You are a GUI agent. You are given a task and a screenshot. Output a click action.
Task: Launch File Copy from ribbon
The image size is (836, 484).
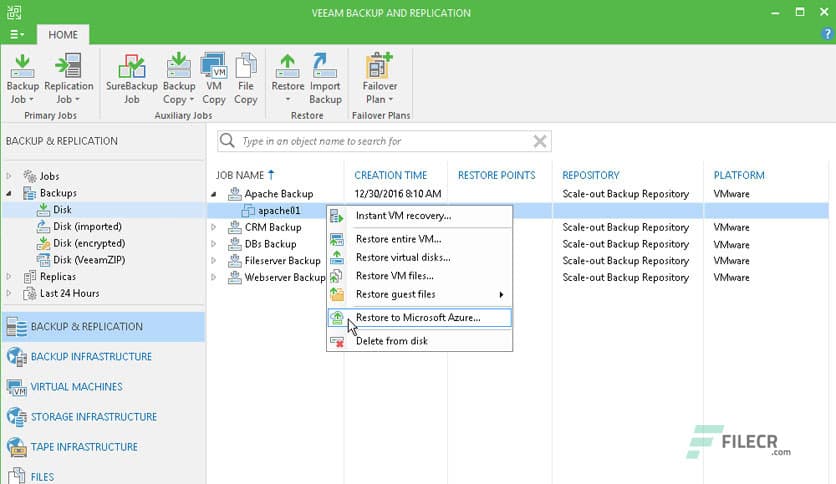coord(245,79)
